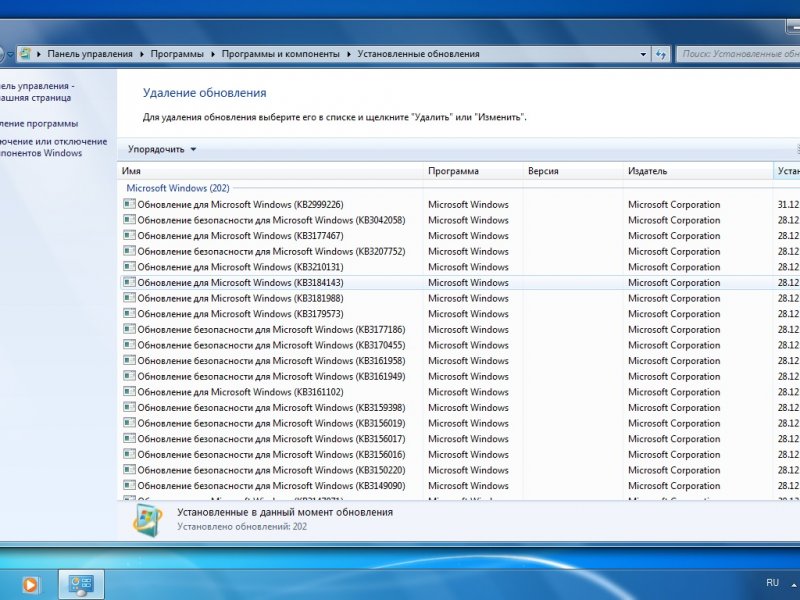800x600 pixels.
Task: Expand the arrow after Панель управления breadcrumb
Action: [141, 54]
